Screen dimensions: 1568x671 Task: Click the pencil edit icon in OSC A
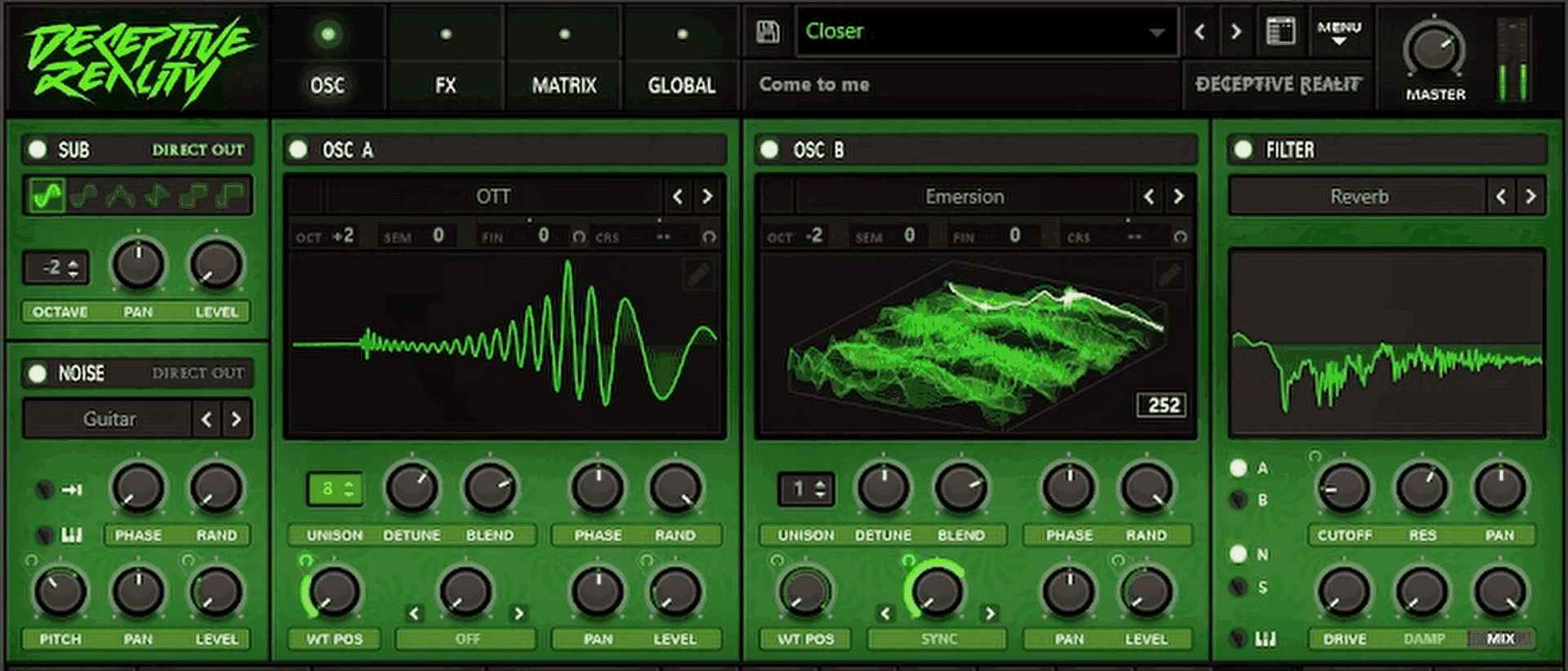pos(698,275)
